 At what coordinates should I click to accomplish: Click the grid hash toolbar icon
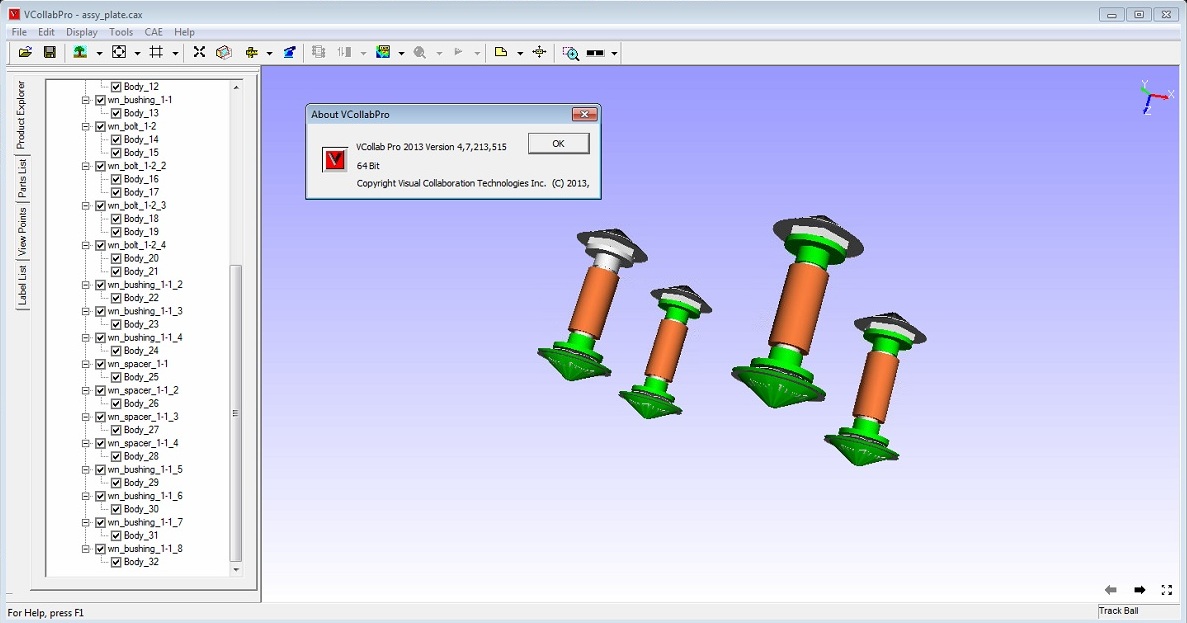[x=156, y=52]
